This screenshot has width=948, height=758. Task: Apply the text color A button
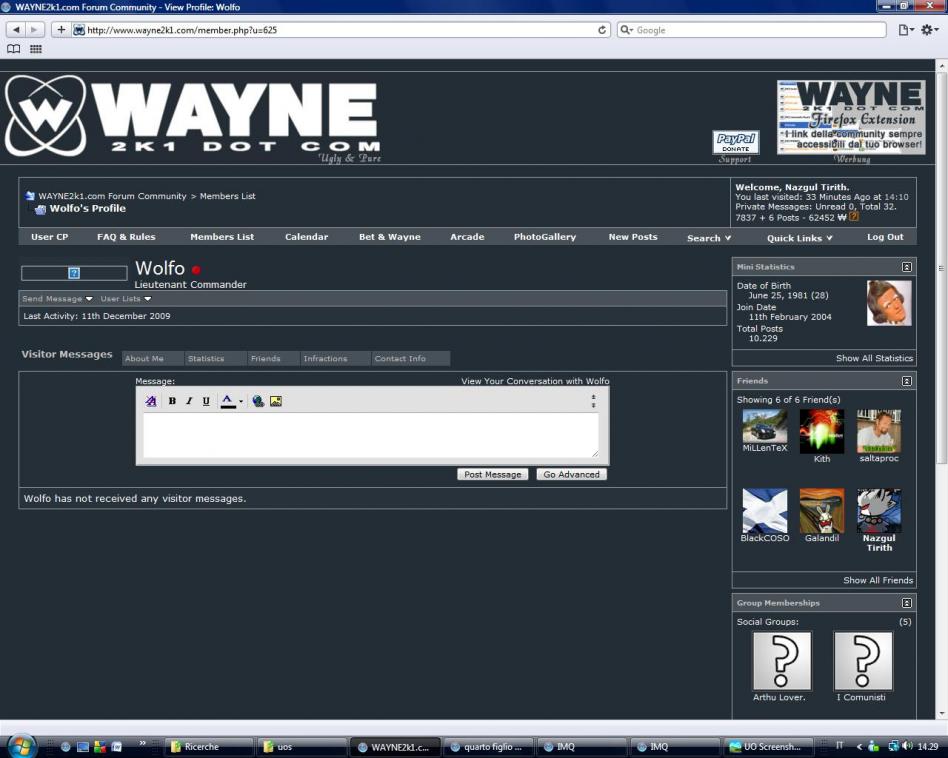click(x=227, y=401)
